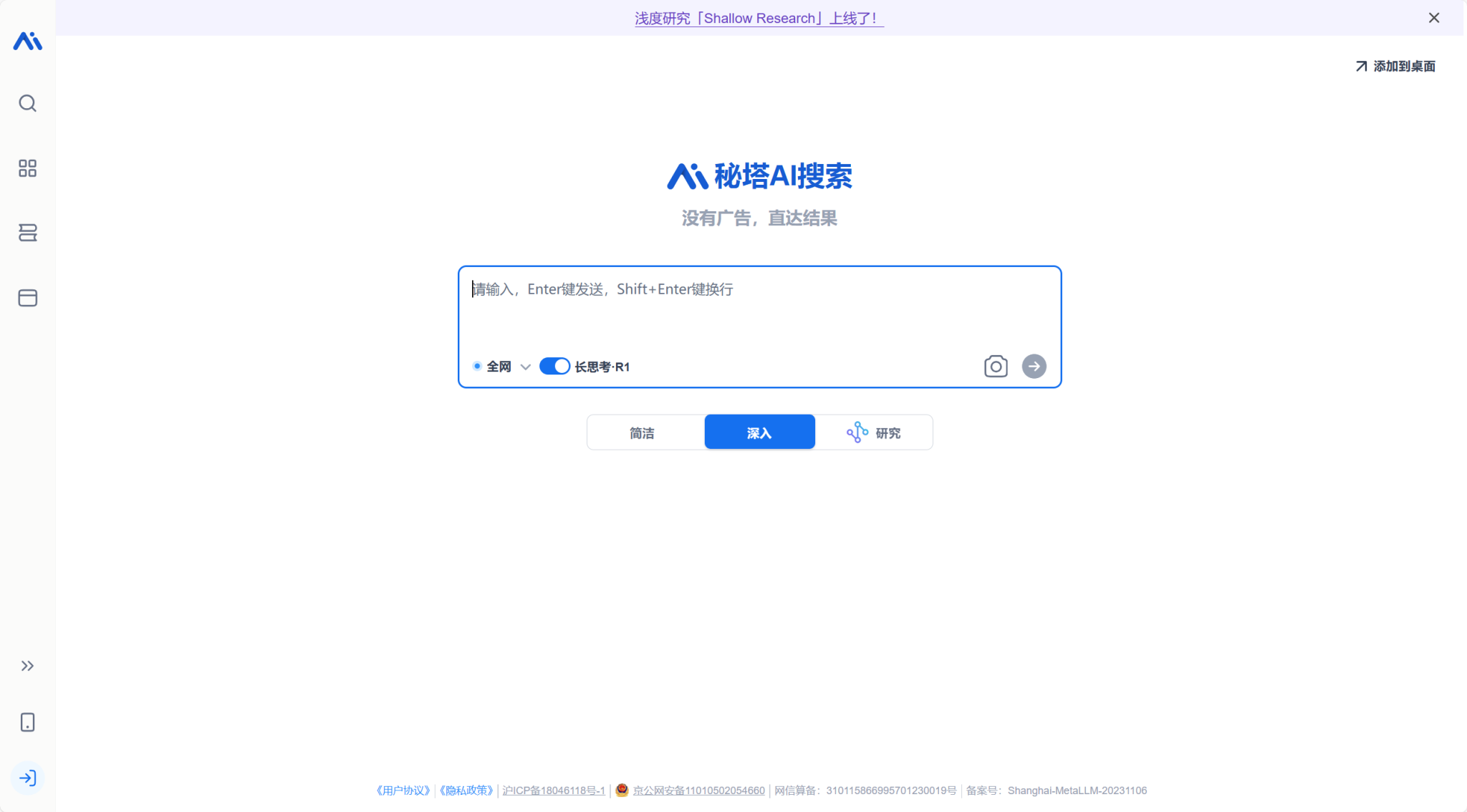This screenshot has height=812, width=1467.
Task: Open the 用户协议 link
Action: point(403,791)
